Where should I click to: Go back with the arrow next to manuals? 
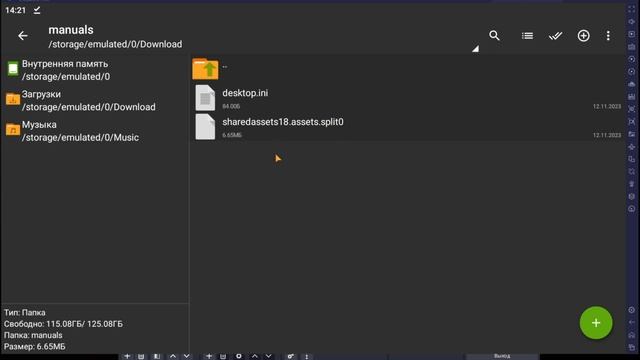tap(23, 36)
